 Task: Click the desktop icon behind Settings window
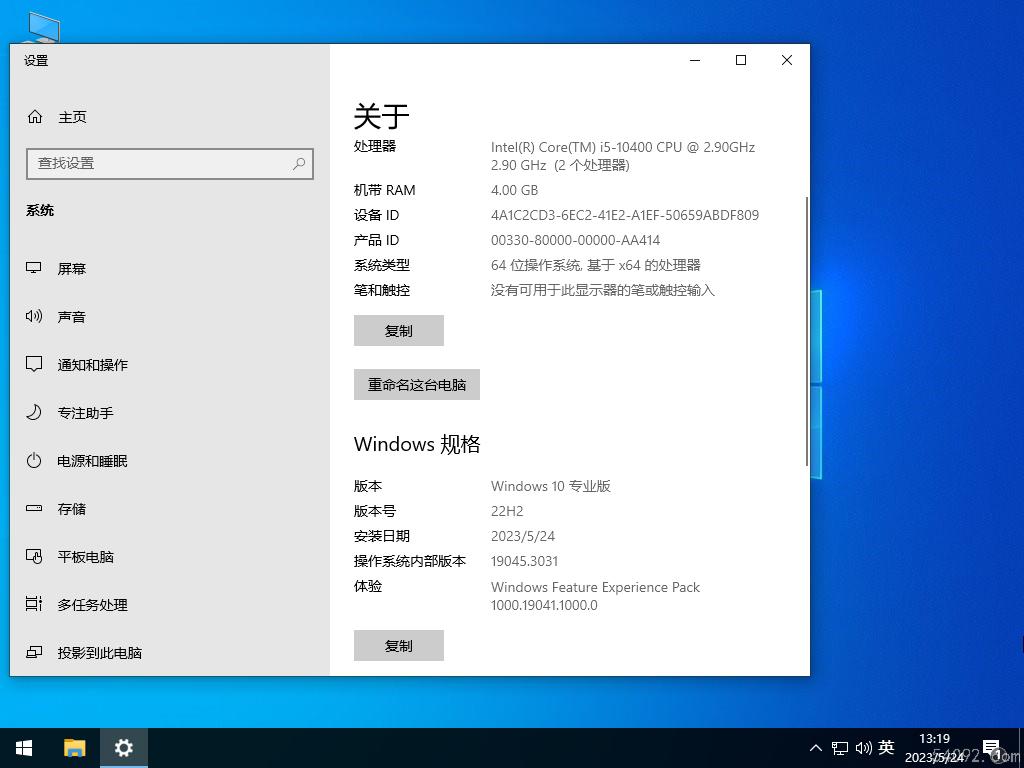44,27
